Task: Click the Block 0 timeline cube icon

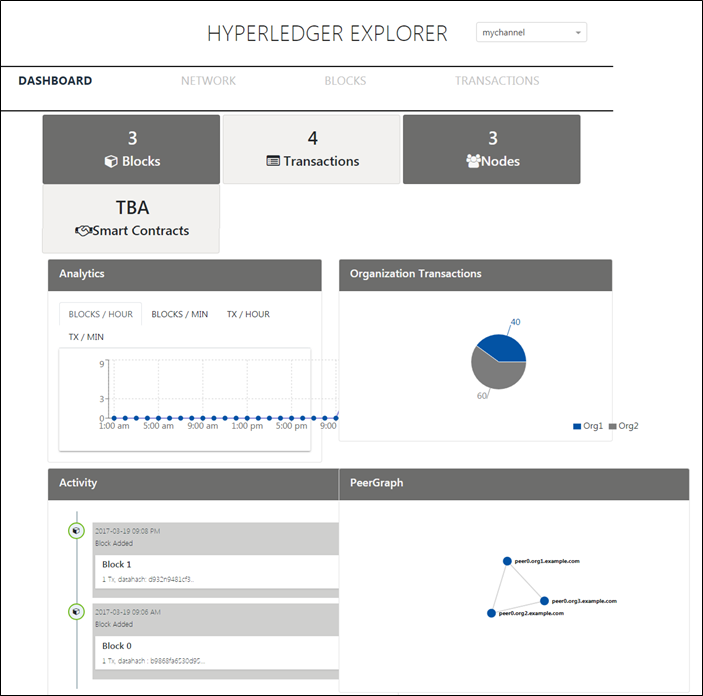Action: (76, 612)
